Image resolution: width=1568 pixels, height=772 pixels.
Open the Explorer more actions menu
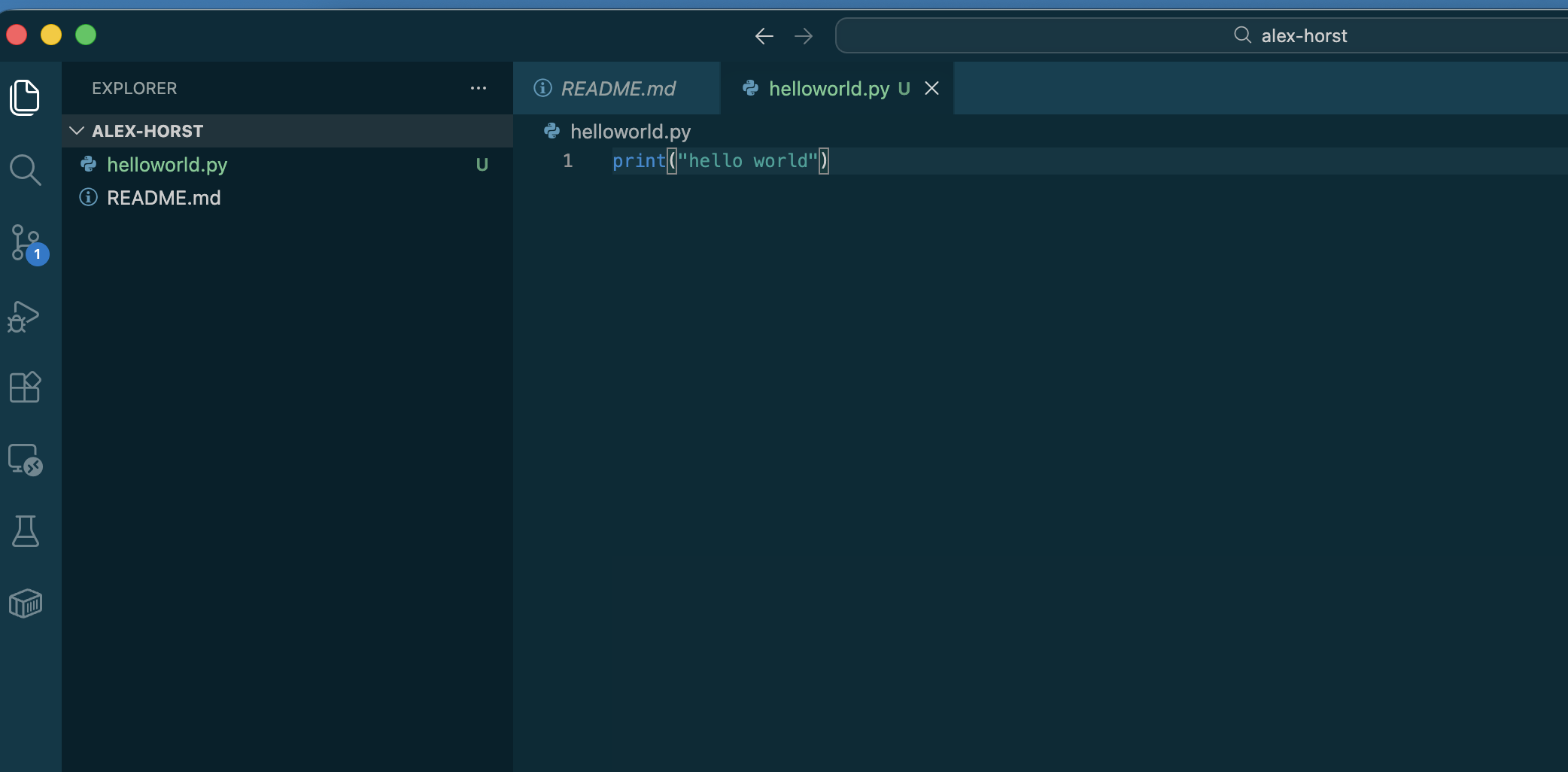click(x=479, y=88)
